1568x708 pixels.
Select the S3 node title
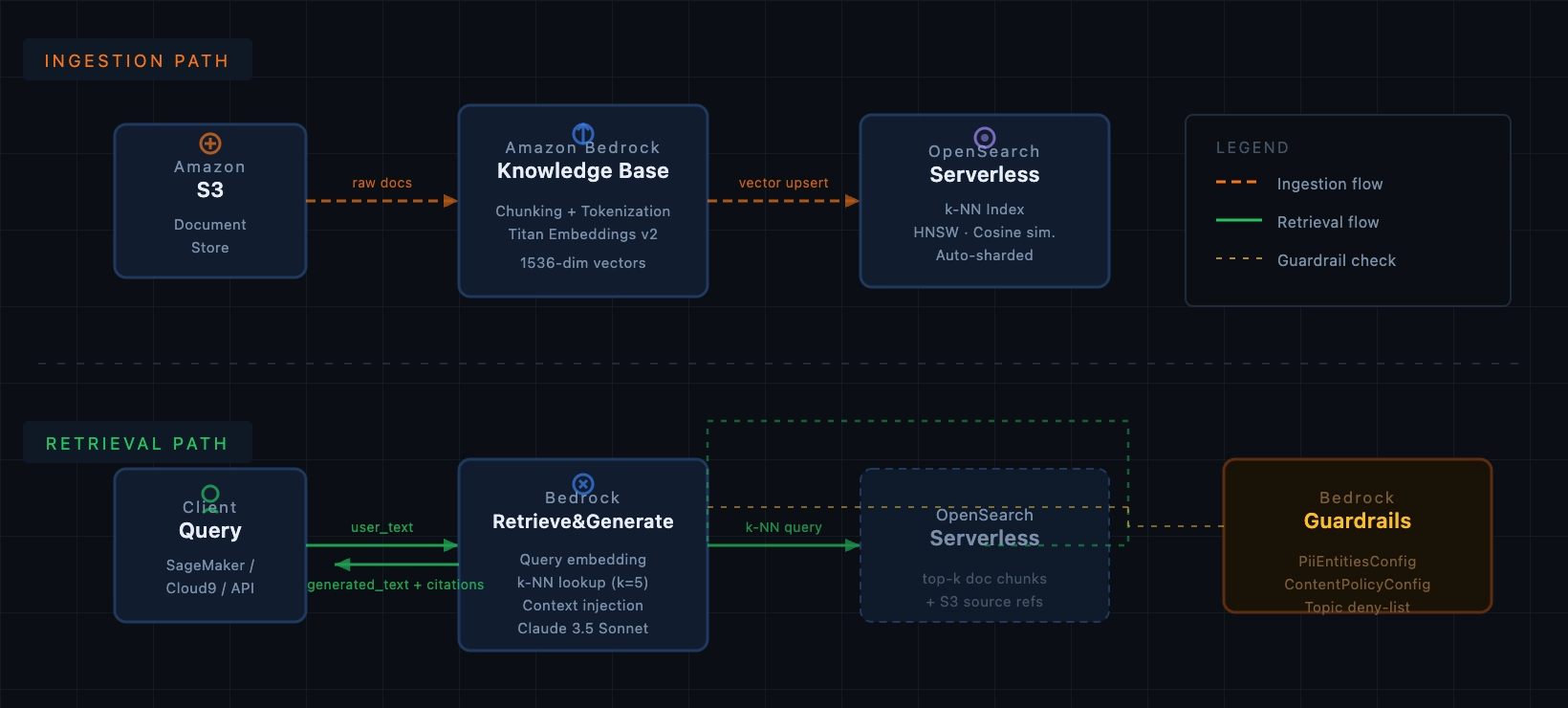click(x=210, y=189)
